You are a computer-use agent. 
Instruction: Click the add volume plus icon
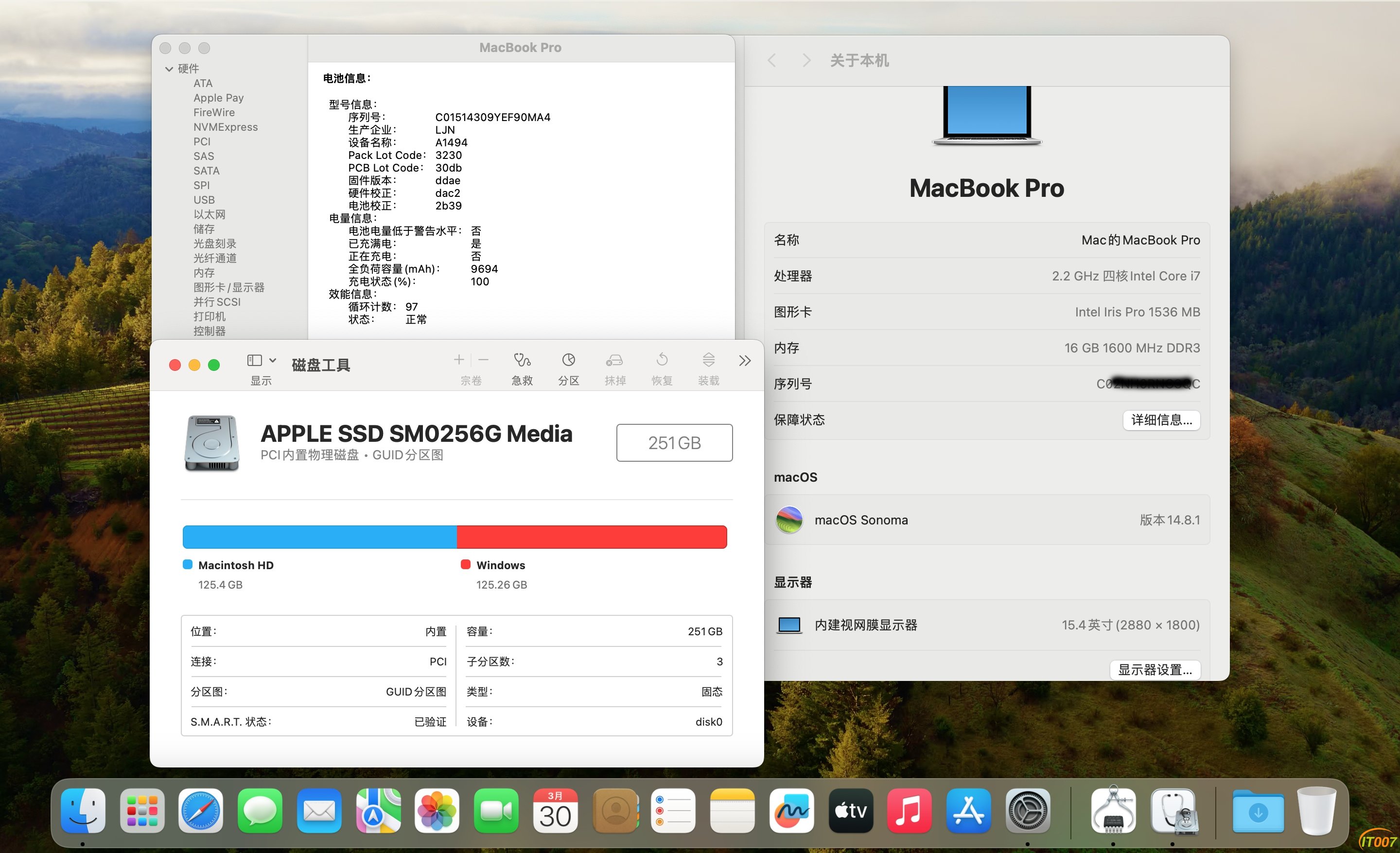coord(459,360)
